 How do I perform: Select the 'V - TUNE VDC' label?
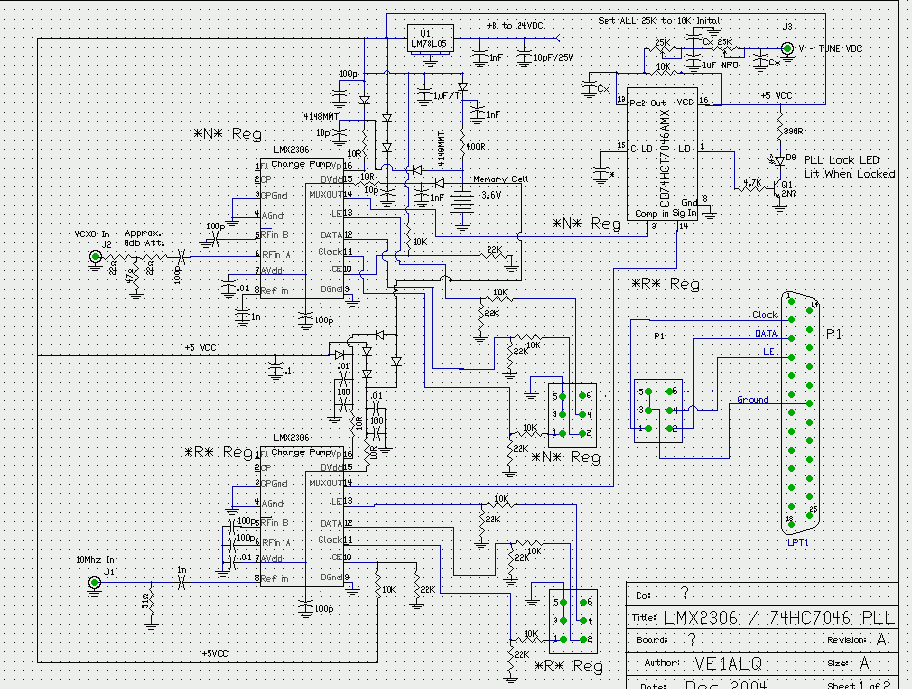click(x=831, y=49)
